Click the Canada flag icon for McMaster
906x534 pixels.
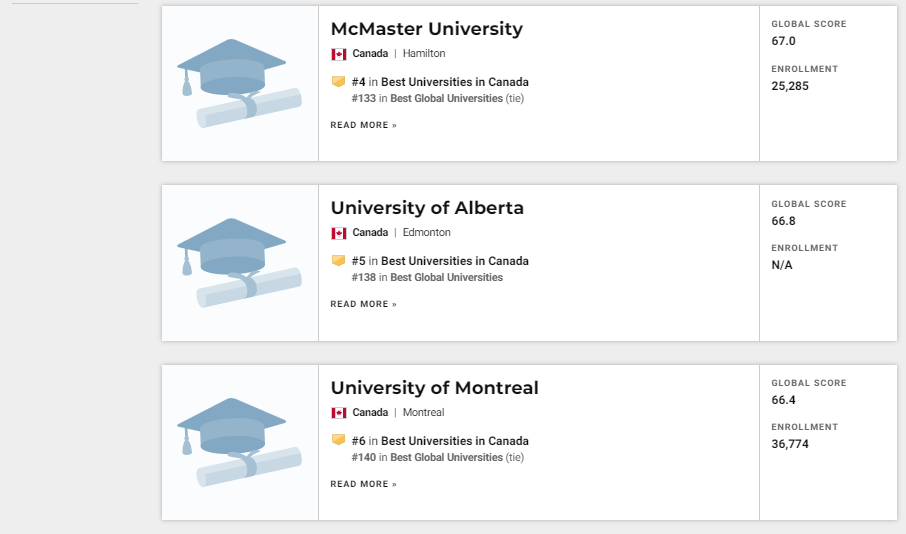click(339, 54)
